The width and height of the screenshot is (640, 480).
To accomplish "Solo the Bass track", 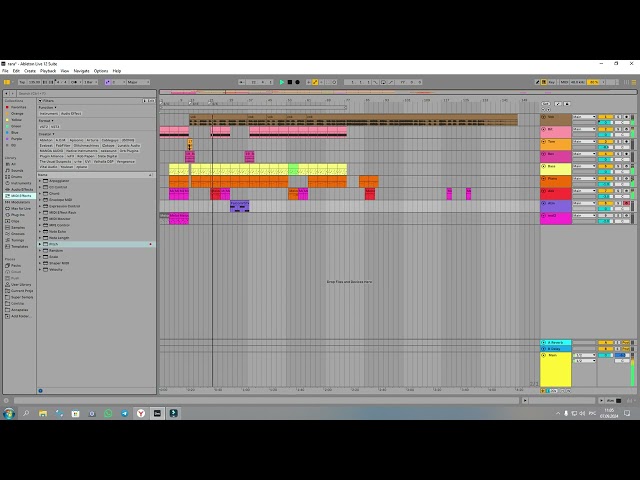I will [618, 166].
